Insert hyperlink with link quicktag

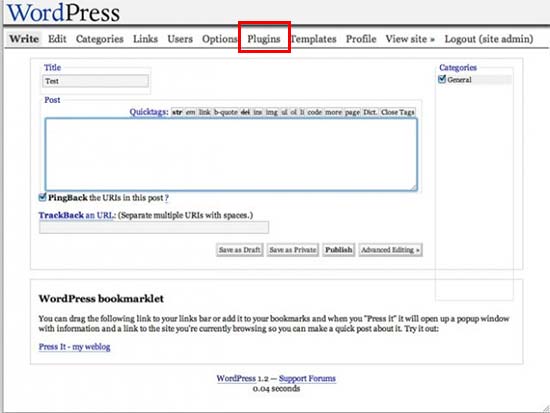[x=204, y=112]
